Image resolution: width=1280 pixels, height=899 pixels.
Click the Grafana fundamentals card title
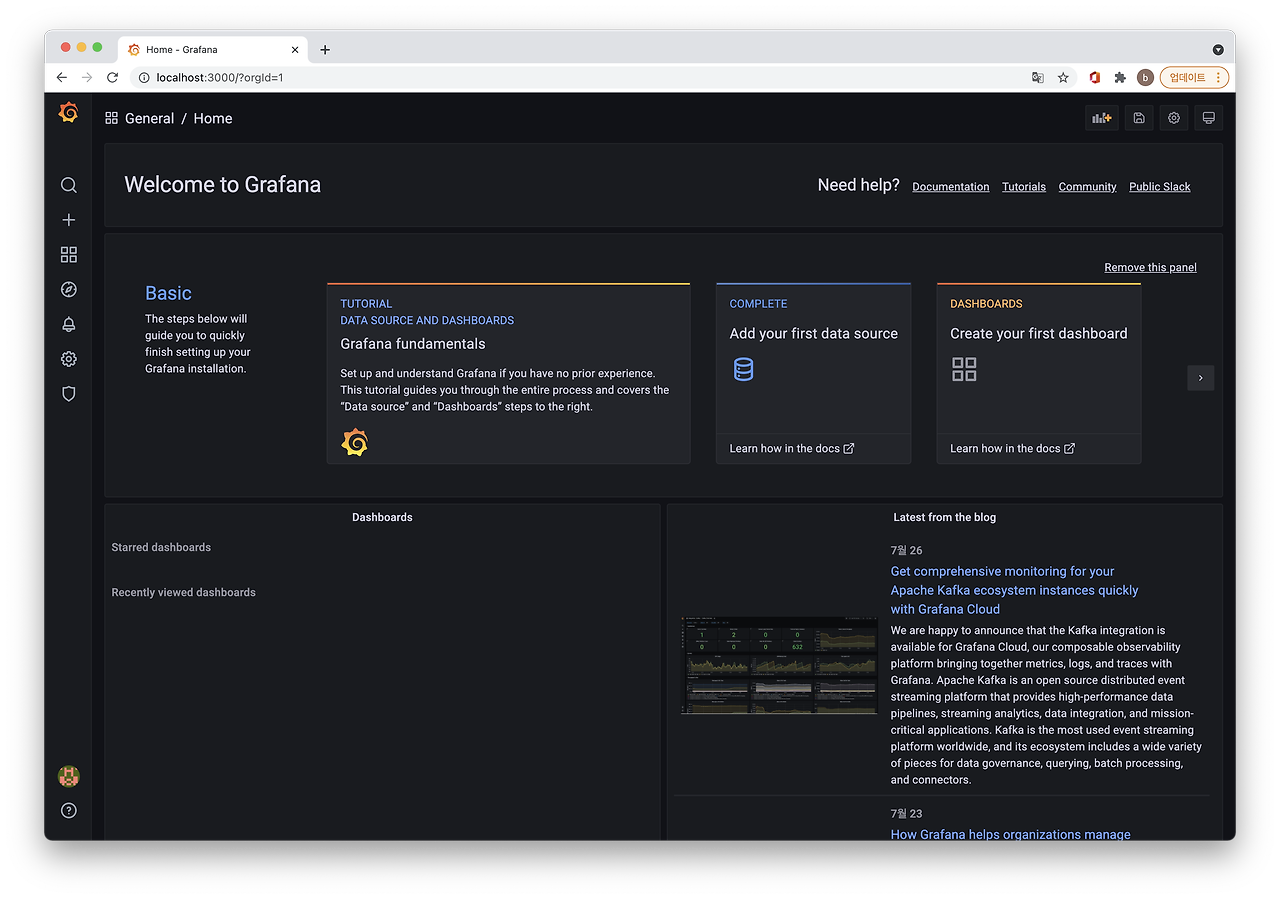tap(413, 344)
